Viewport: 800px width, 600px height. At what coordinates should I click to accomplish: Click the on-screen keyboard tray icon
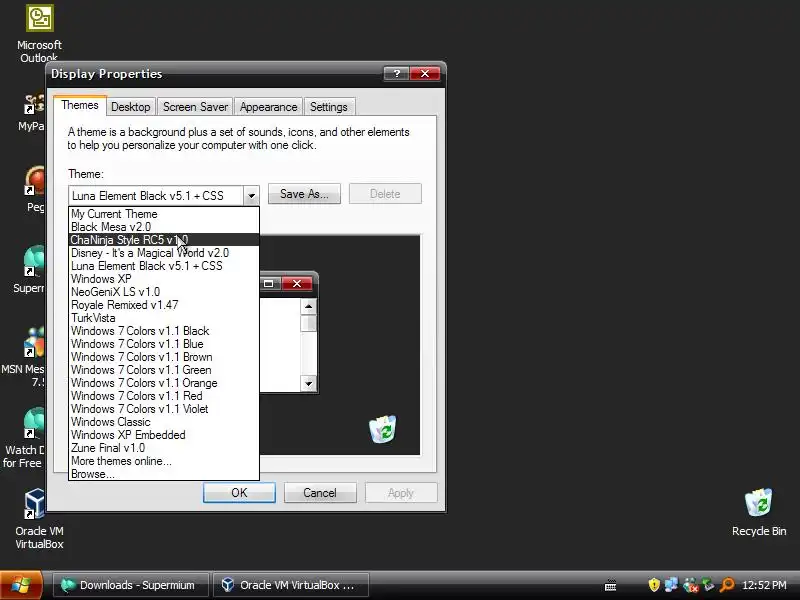[610, 585]
